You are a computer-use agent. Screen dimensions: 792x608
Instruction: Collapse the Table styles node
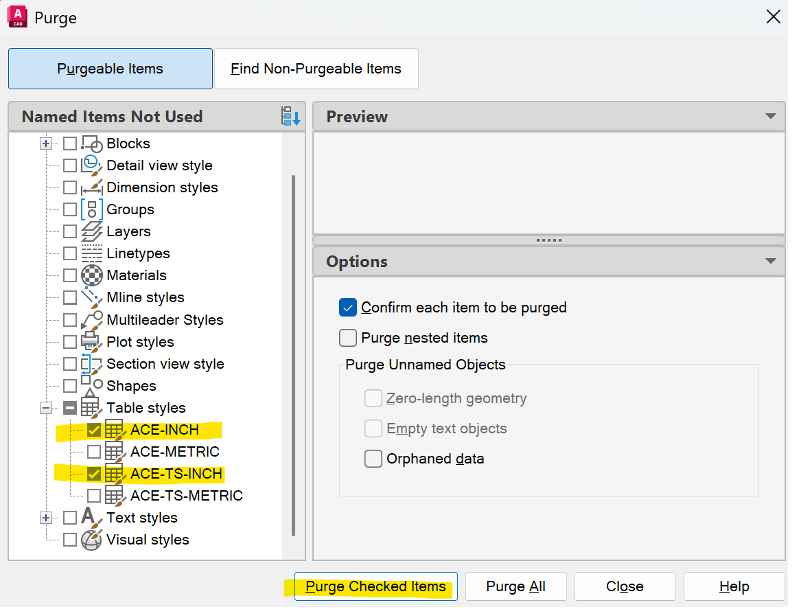coord(46,408)
